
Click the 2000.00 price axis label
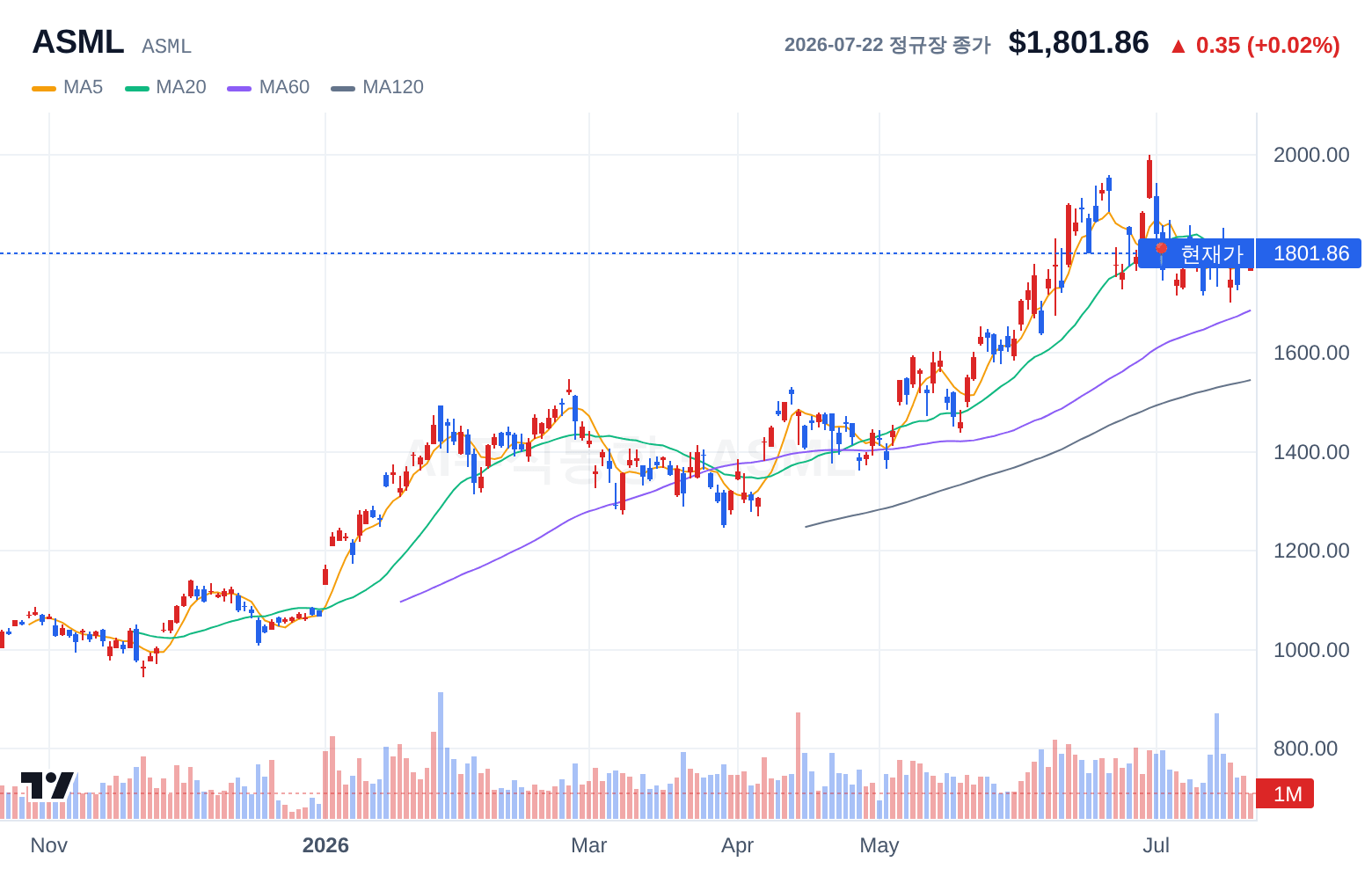(x=1310, y=155)
